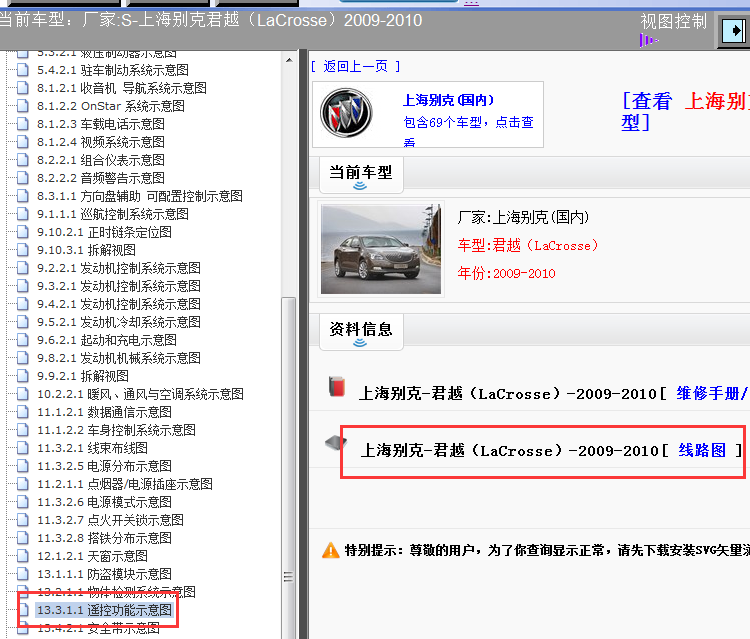Go back via 返回上一页 link
The image size is (750, 639).
(355, 66)
